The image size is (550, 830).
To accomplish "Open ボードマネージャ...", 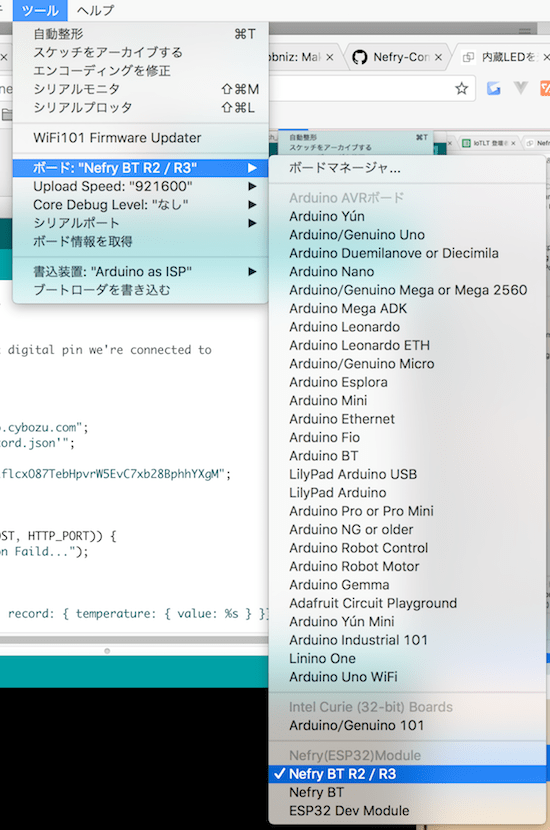I will [x=407, y=168].
